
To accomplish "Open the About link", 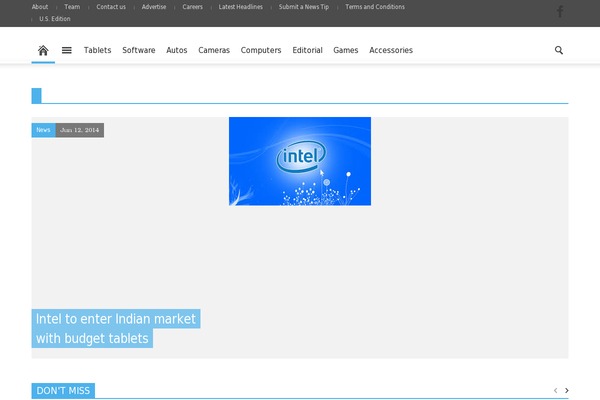I will pyautogui.click(x=40, y=7).
